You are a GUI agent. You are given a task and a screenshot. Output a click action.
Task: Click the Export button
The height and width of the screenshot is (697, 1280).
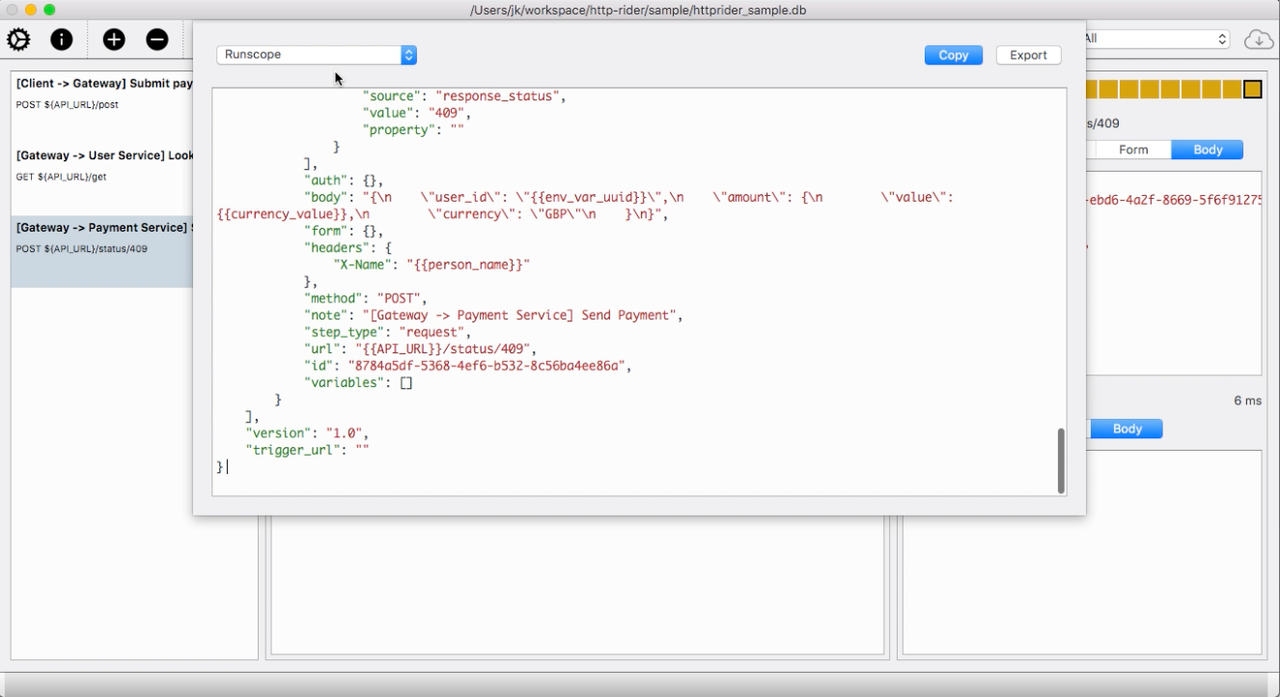[x=1028, y=55]
